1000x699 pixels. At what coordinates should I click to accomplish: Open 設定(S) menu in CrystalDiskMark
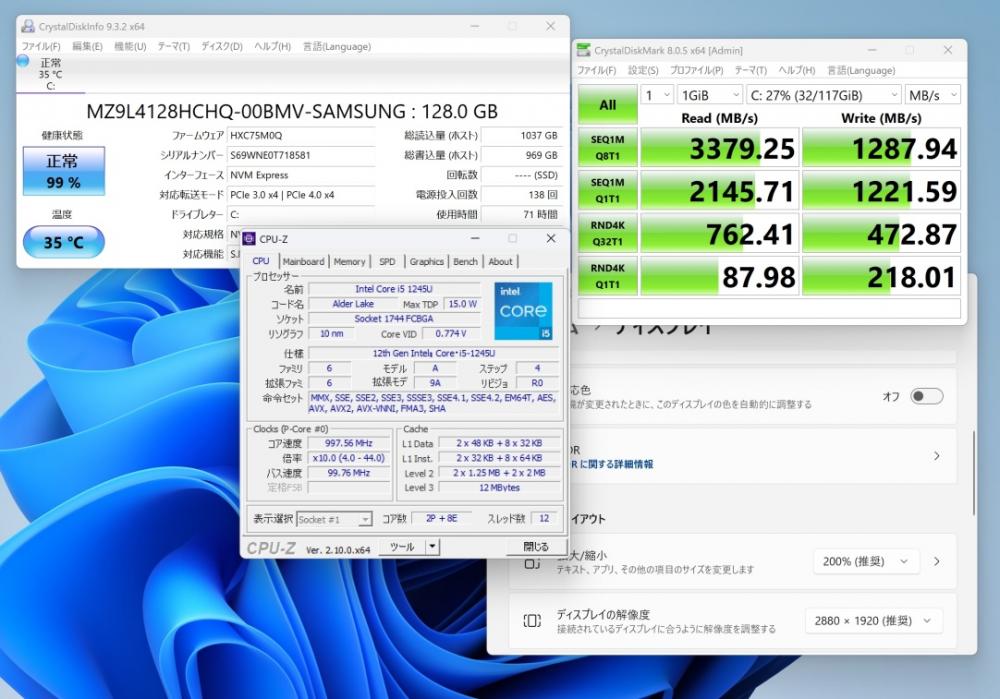[x=643, y=70]
